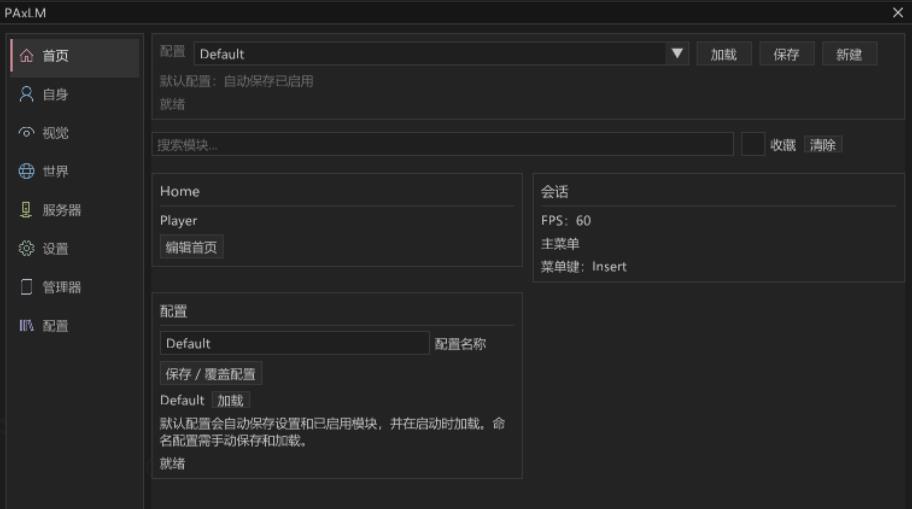Click 加载 next to Default entry
912x509 pixels.
[230, 400]
